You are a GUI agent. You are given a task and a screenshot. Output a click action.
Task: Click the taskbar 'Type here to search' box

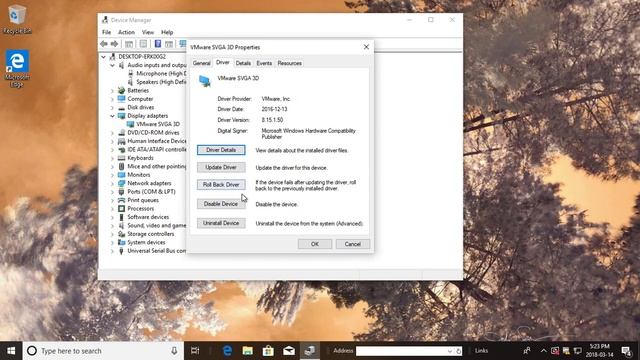(103, 351)
